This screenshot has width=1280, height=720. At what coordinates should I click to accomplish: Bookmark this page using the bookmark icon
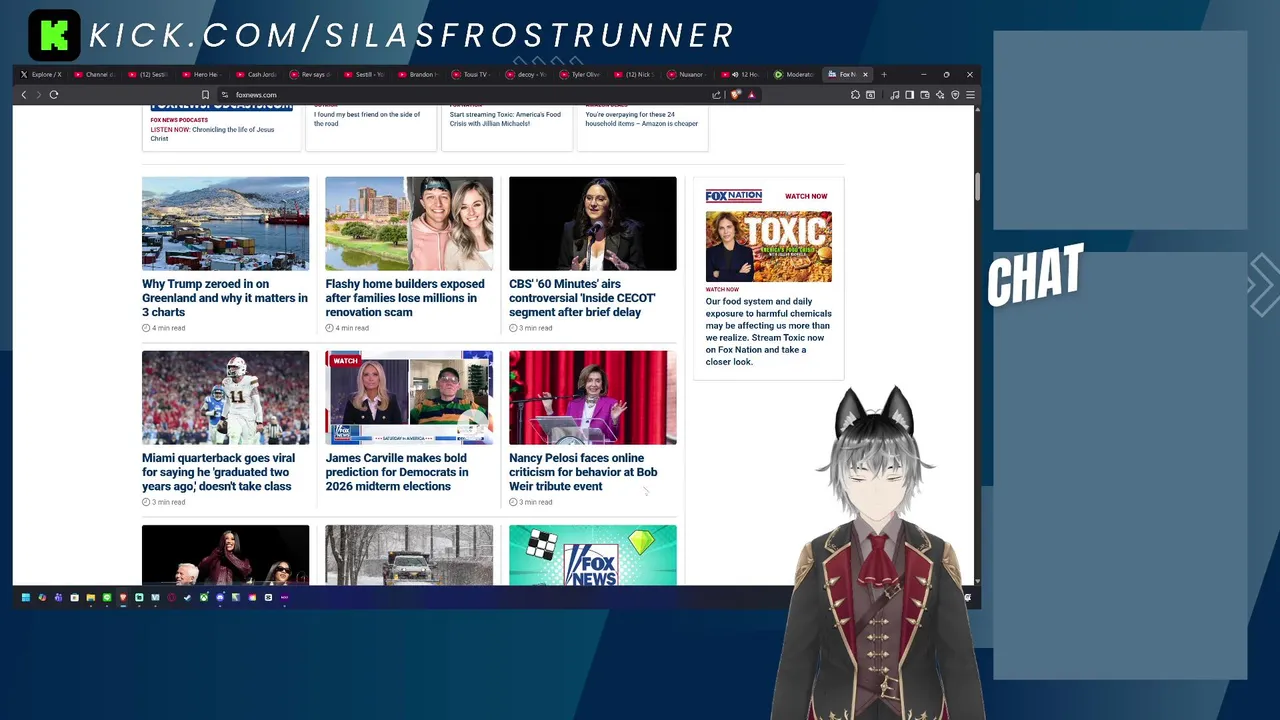(206, 95)
